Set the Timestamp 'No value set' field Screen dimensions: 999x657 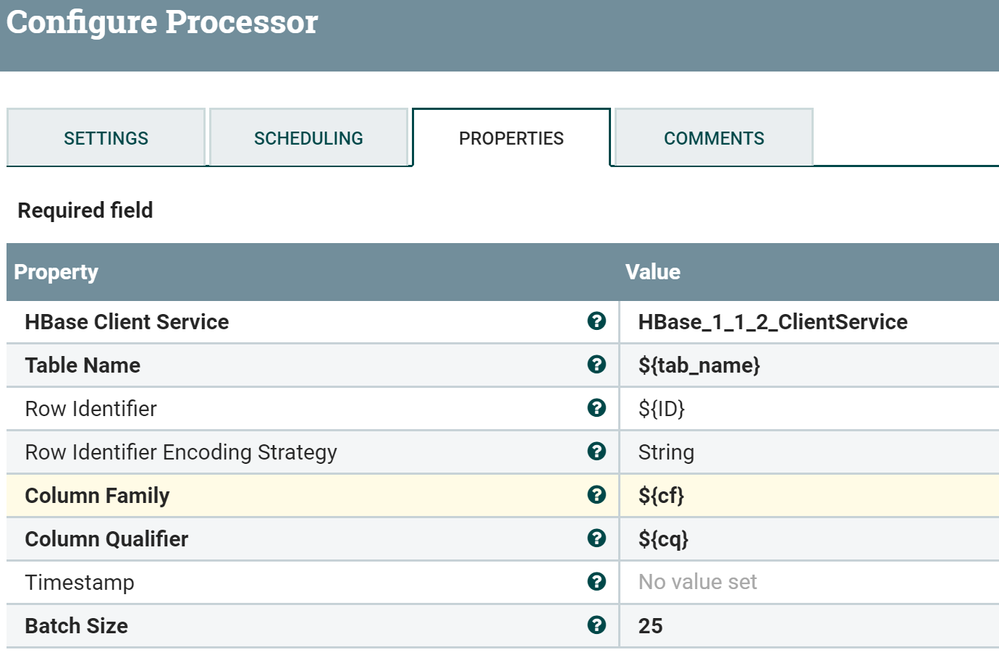point(697,582)
